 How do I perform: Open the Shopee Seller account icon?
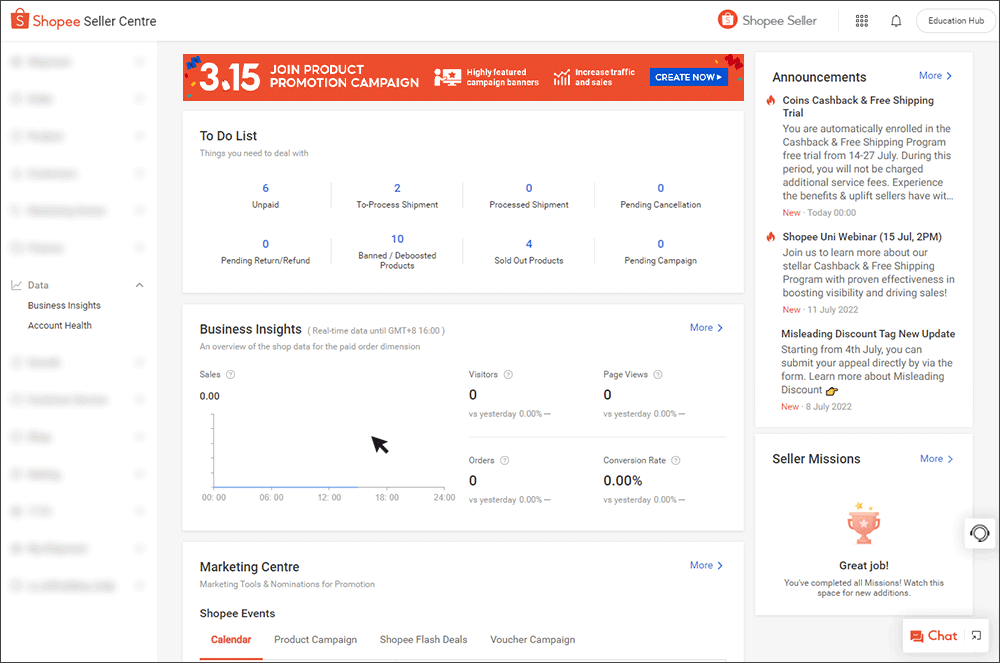pyautogui.click(x=727, y=20)
